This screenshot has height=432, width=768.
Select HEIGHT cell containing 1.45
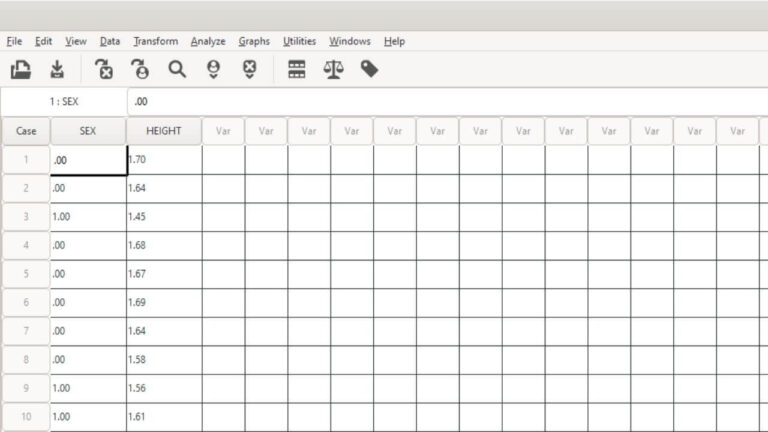[164, 217]
